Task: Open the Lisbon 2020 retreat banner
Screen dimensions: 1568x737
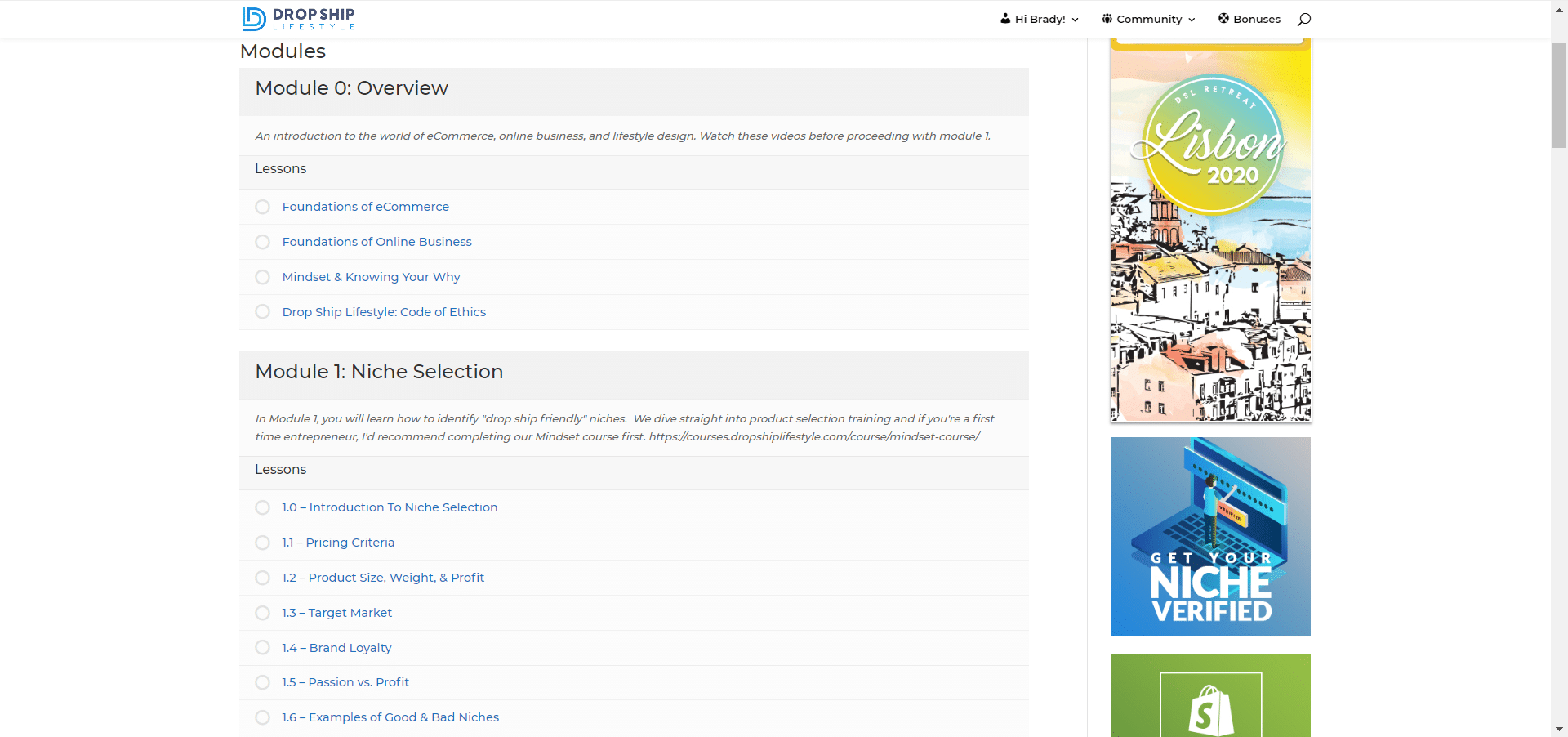Action: pos(1211,230)
